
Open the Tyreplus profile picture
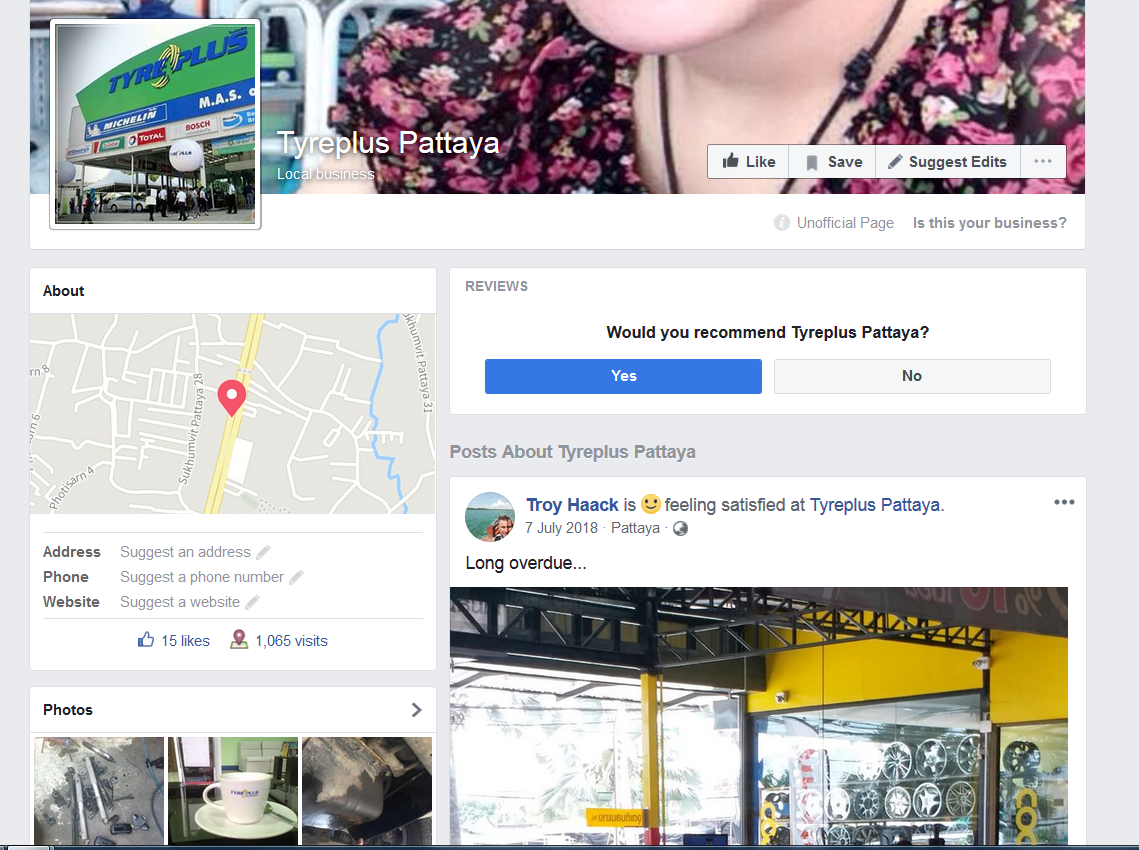click(x=155, y=124)
